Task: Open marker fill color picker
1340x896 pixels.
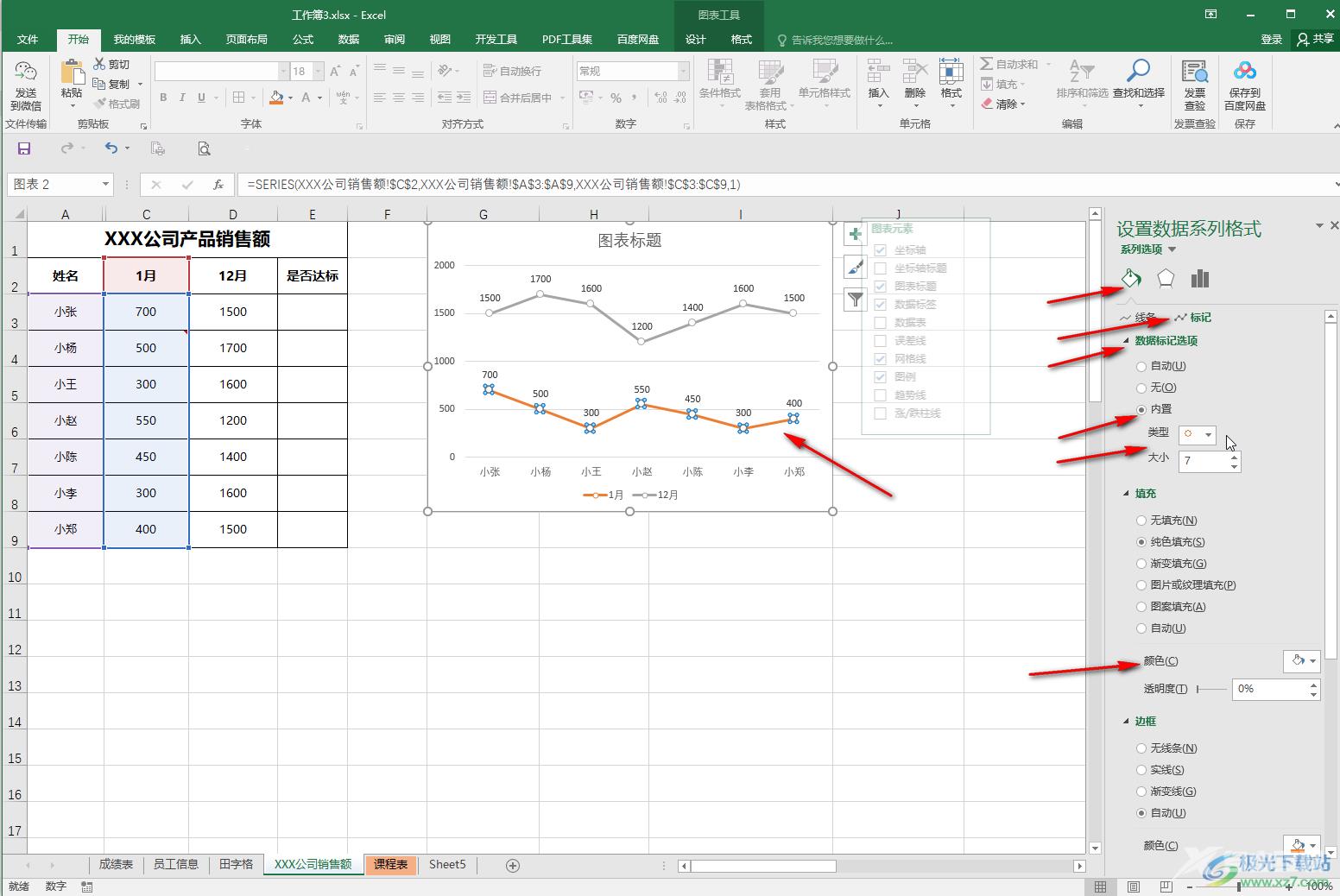Action: [x=1302, y=661]
